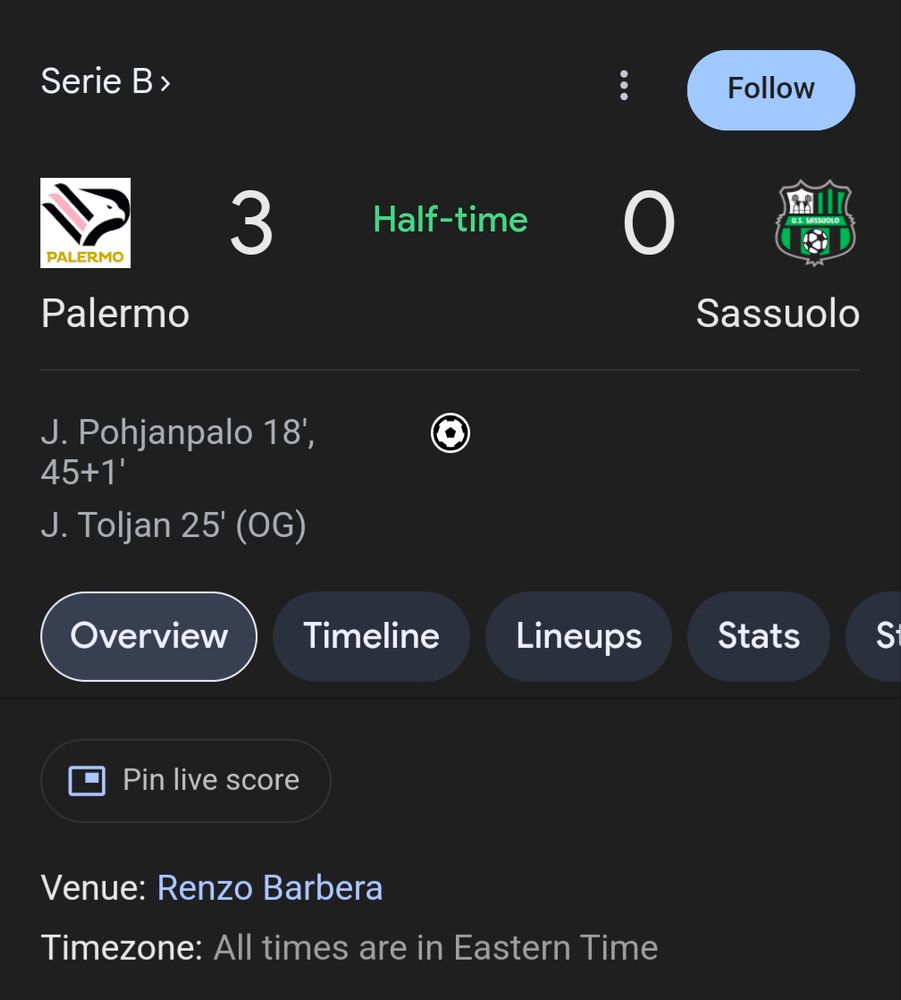Open the three-dot more options menu
This screenshot has height=1000, width=901.
pos(624,86)
